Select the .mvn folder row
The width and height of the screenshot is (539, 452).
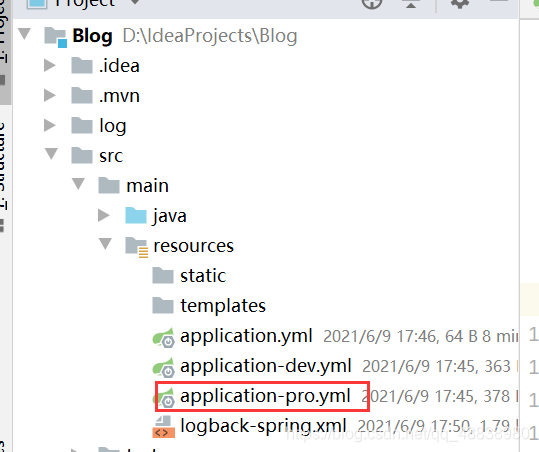265,95
